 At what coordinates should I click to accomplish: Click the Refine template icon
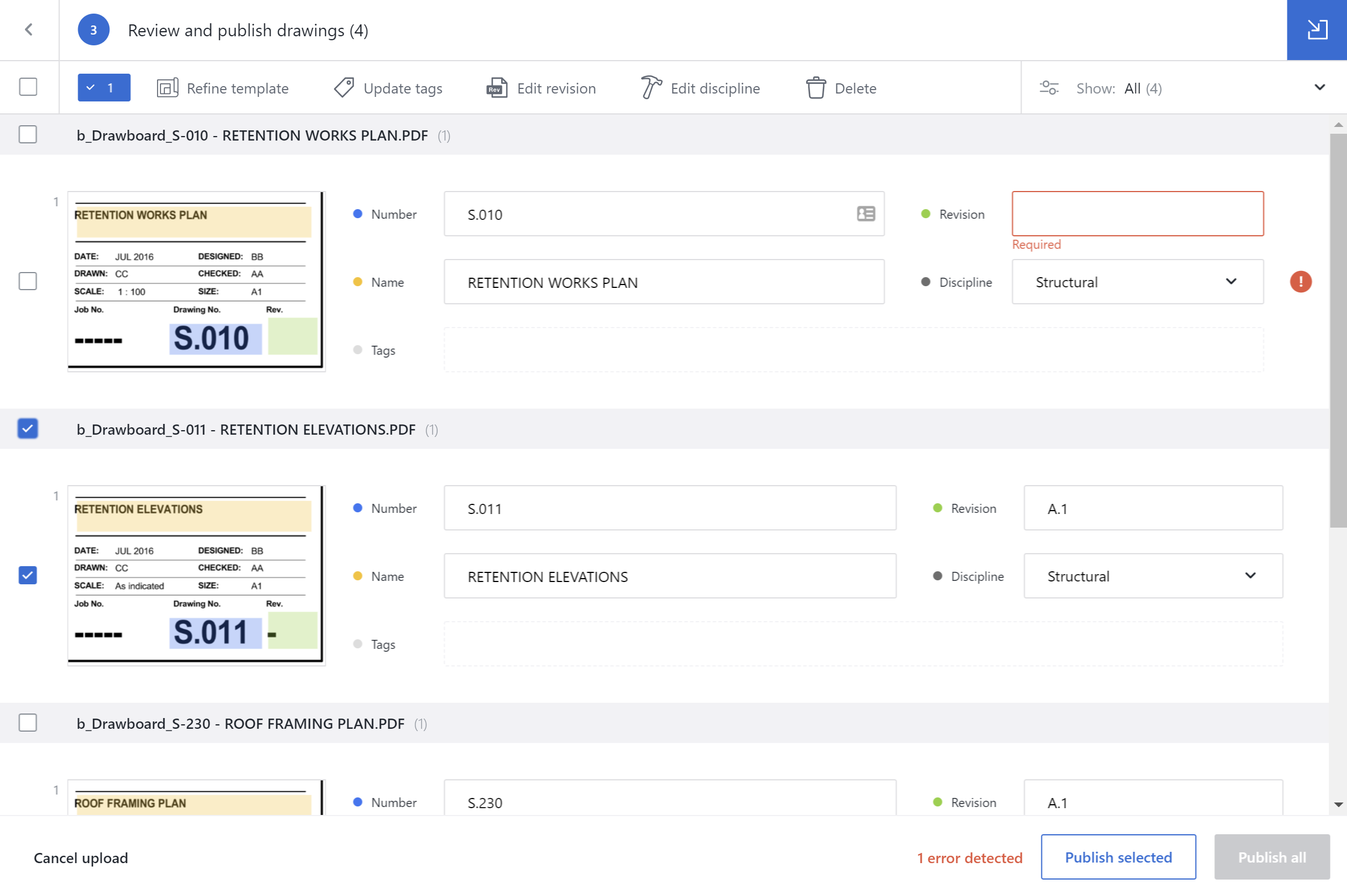coord(167,88)
